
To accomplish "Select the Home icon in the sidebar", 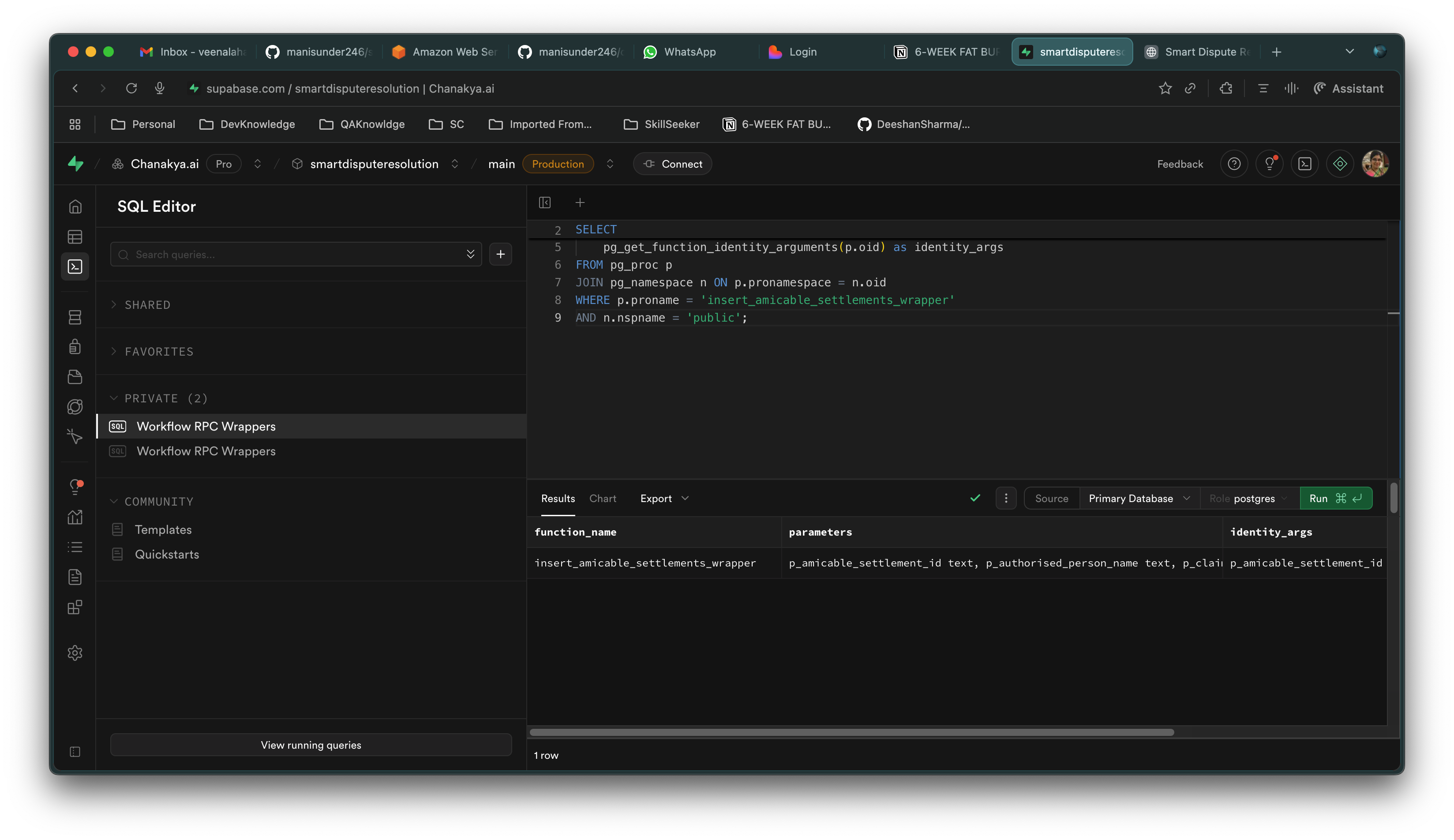I will [x=75, y=206].
